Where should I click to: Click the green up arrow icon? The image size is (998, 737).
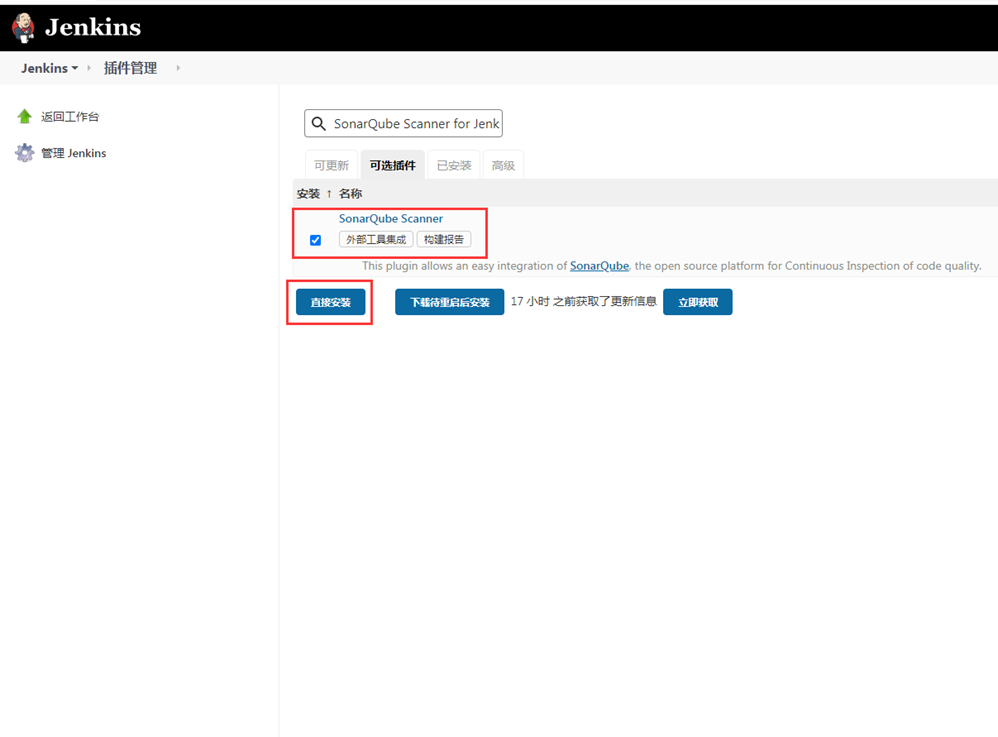(x=24, y=116)
